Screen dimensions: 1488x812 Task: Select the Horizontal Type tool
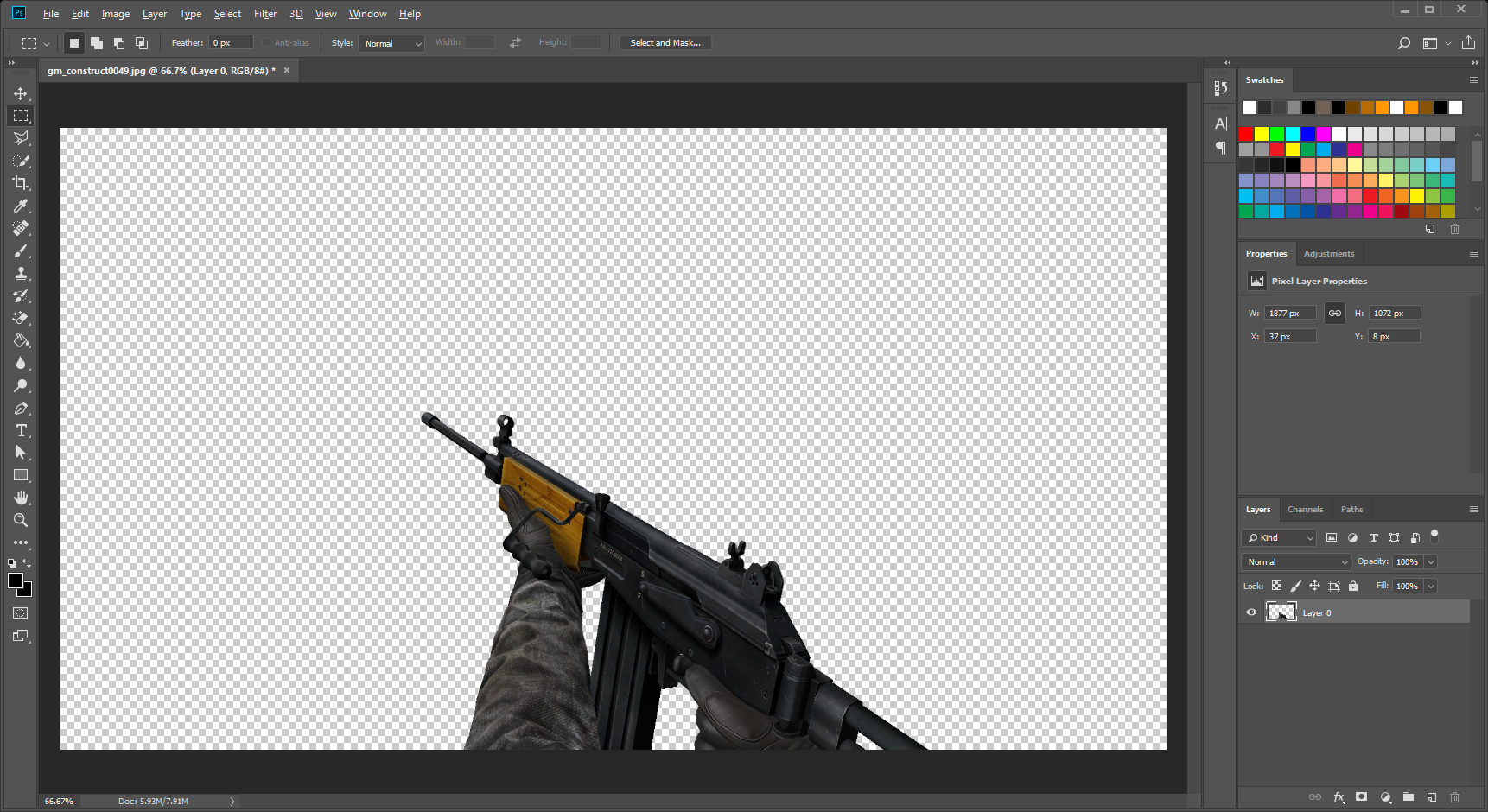(21, 430)
